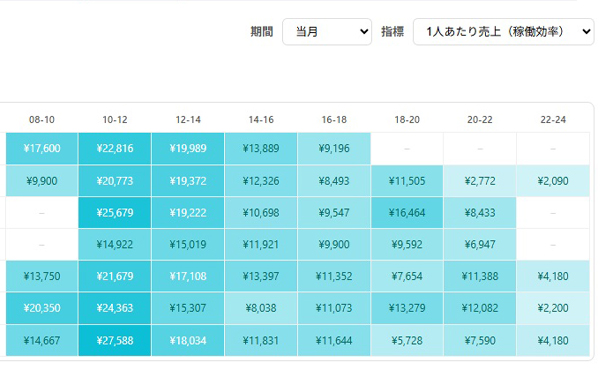Click the ¥20,350 cell in 08-10
Viewport: 600px width, 375px height.
pyautogui.click(x=42, y=308)
